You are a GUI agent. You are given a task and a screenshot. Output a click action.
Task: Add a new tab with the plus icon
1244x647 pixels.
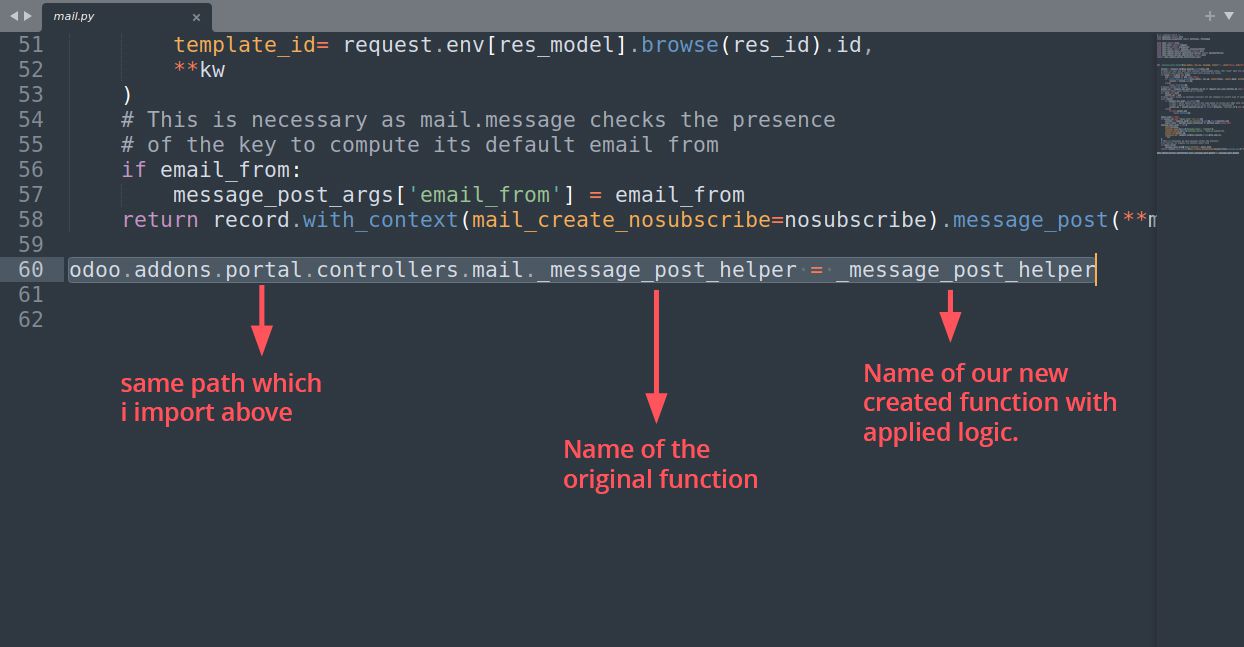tap(1210, 16)
